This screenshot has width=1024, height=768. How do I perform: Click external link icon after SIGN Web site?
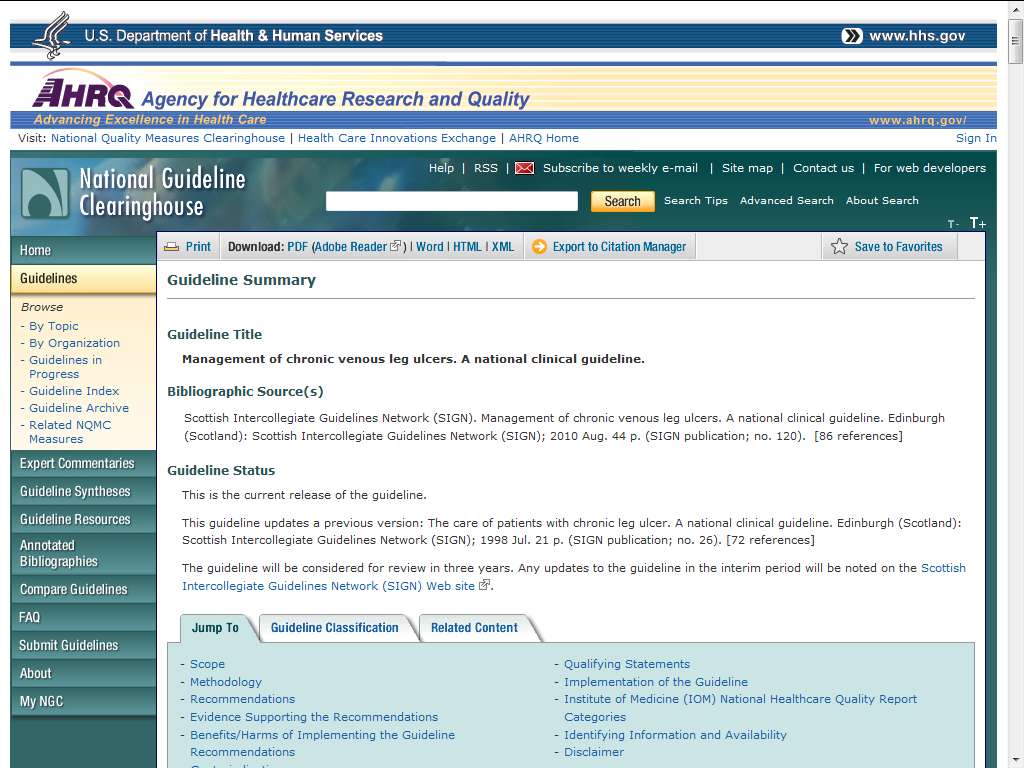484,585
